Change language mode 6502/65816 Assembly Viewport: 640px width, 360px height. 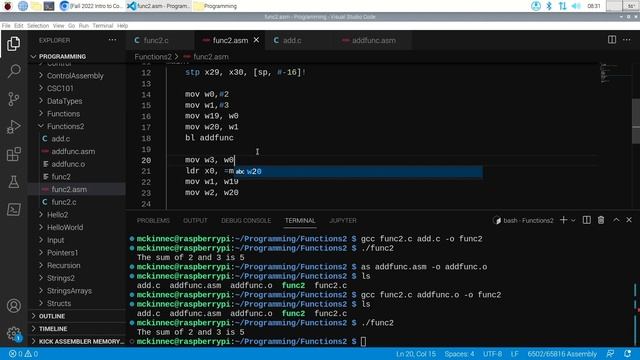(562, 354)
